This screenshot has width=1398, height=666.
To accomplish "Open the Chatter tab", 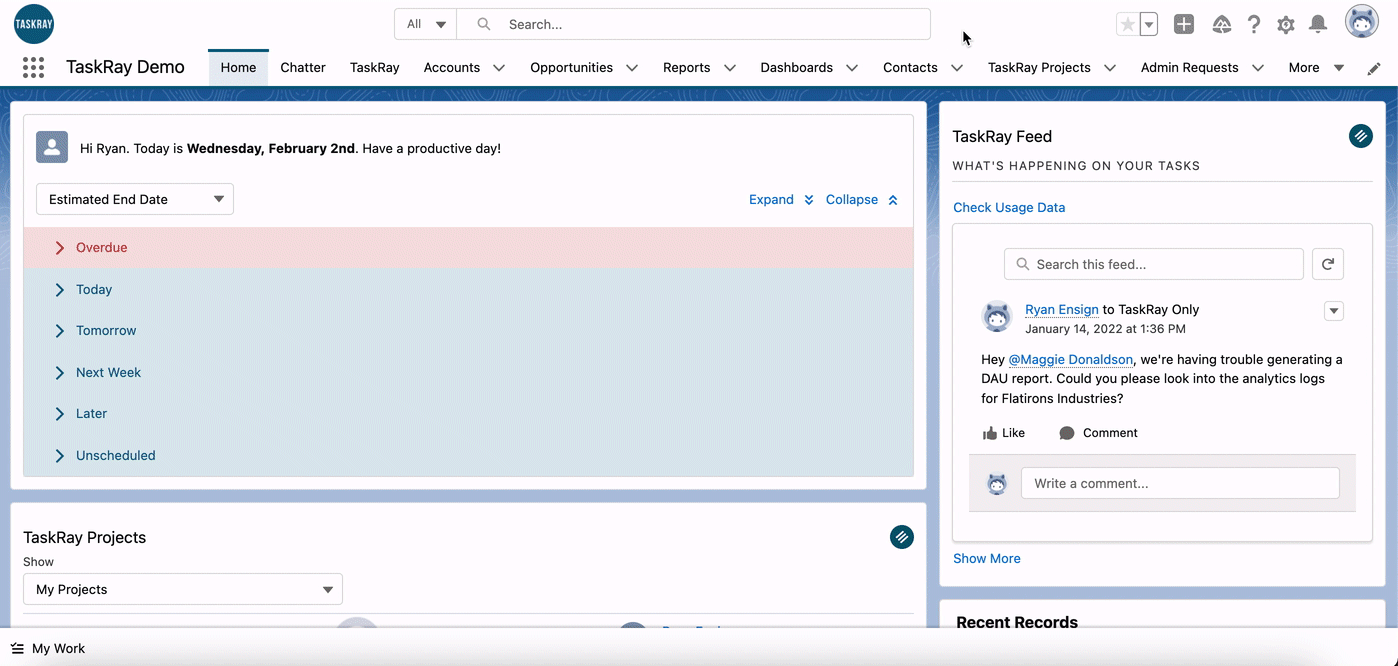I will coord(303,67).
